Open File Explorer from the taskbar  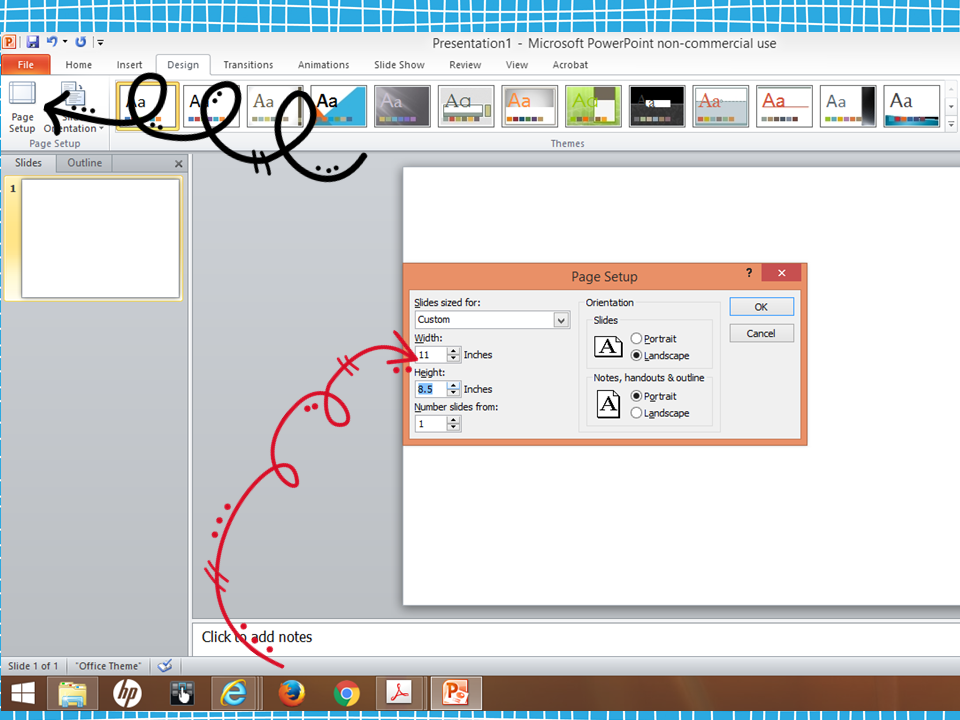[x=72, y=694]
